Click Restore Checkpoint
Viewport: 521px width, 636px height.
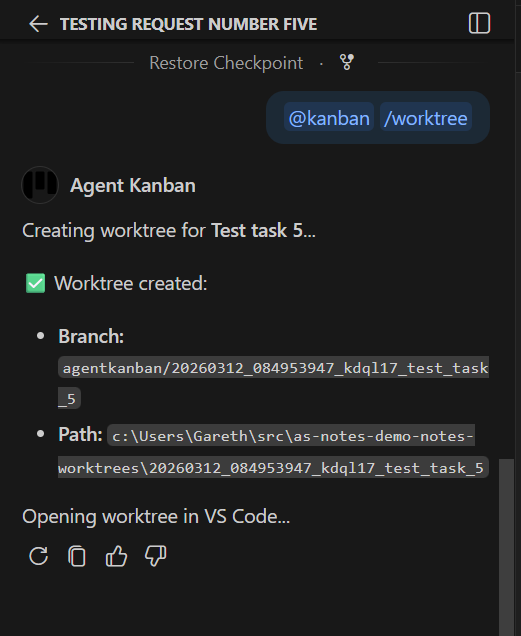226,63
